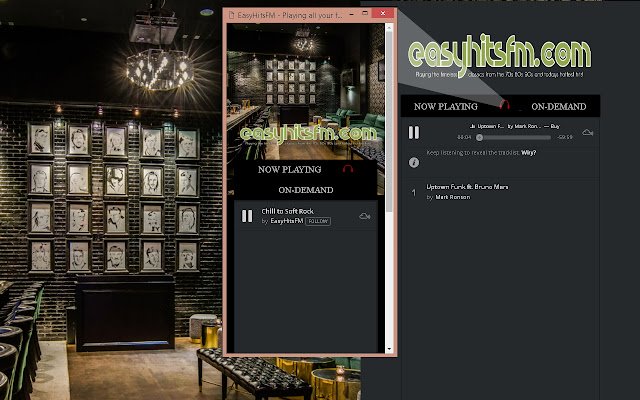Open the Mark Ronson artist link

point(453,197)
